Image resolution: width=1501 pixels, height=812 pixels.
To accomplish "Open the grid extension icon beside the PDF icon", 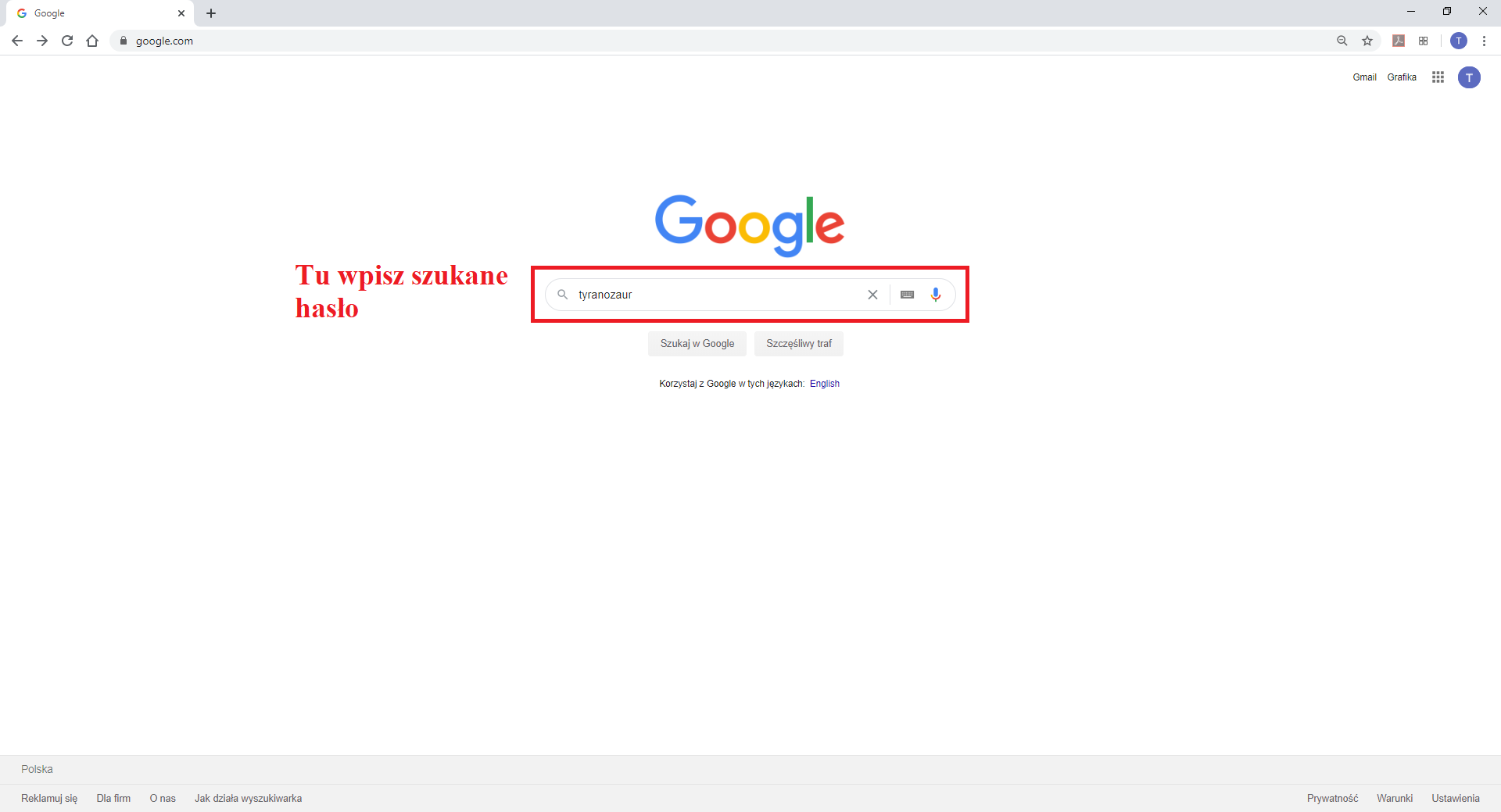I will [1424, 41].
